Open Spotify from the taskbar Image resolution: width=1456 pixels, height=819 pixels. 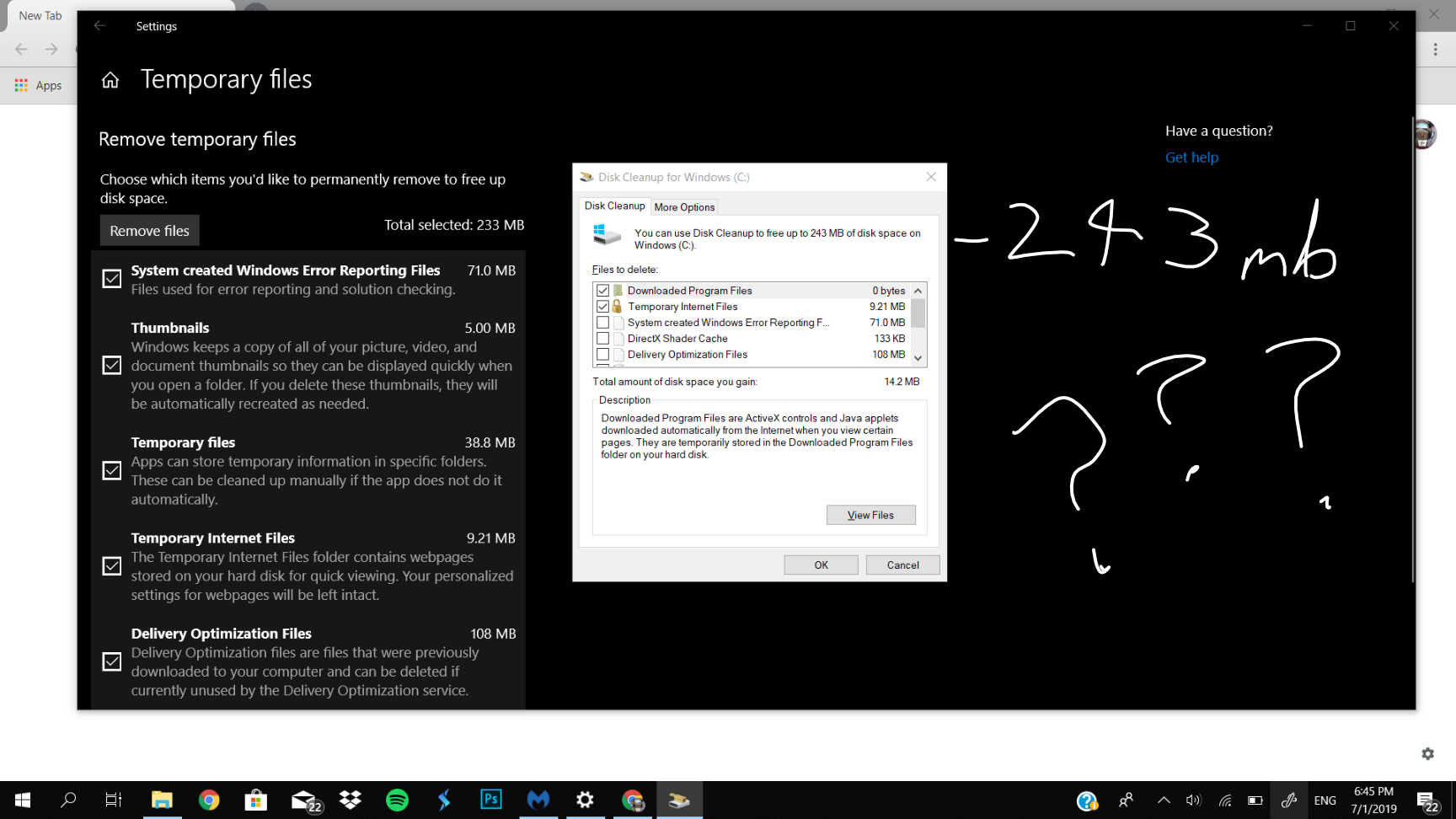coord(397,800)
